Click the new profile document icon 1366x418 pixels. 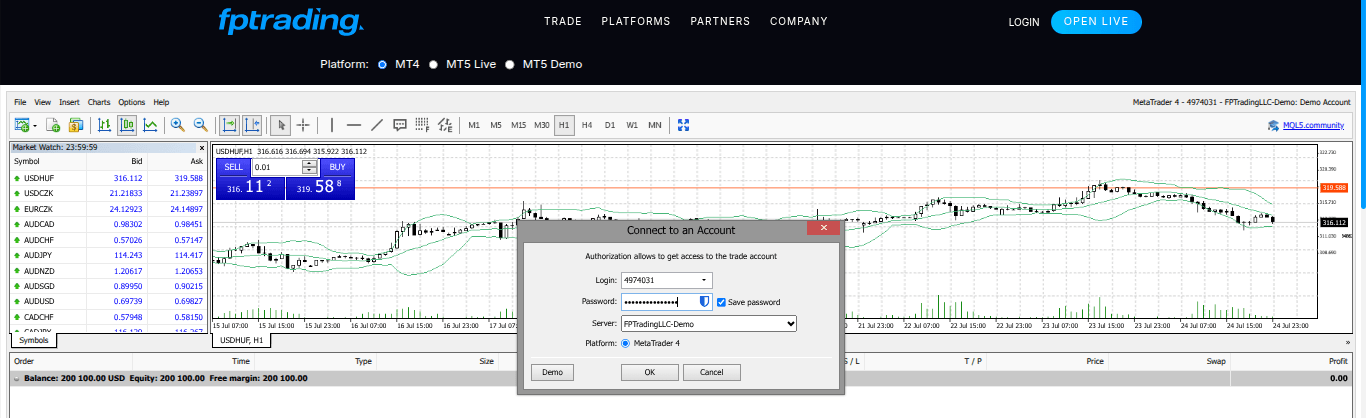tap(53, 125)
